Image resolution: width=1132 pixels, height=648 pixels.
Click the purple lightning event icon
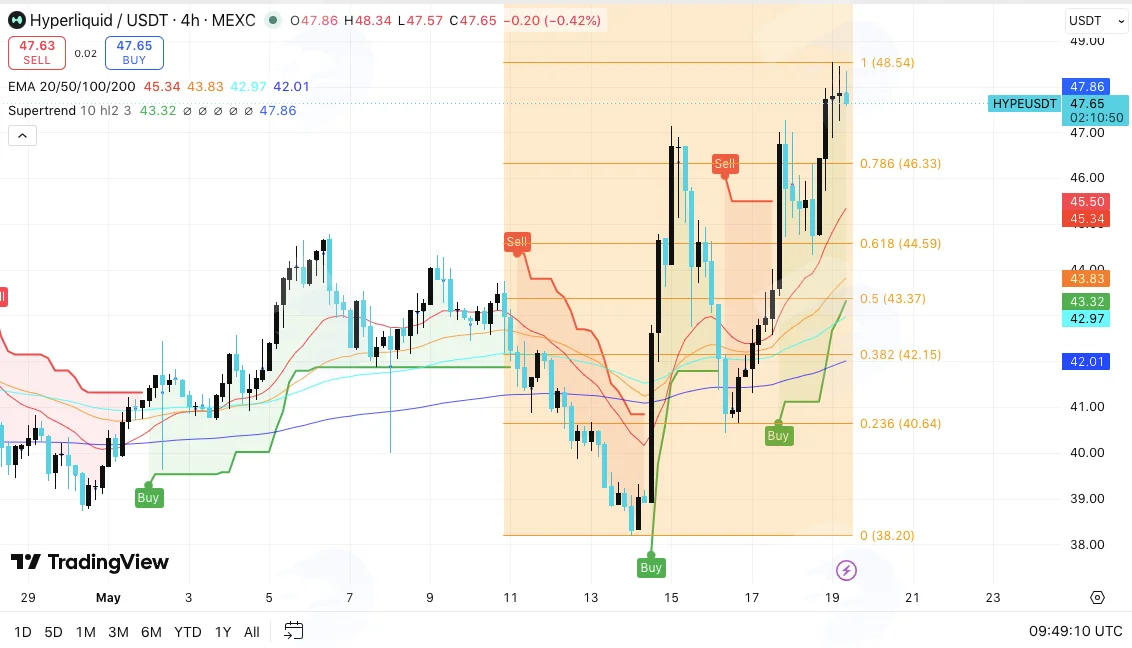tap(846, 571)
